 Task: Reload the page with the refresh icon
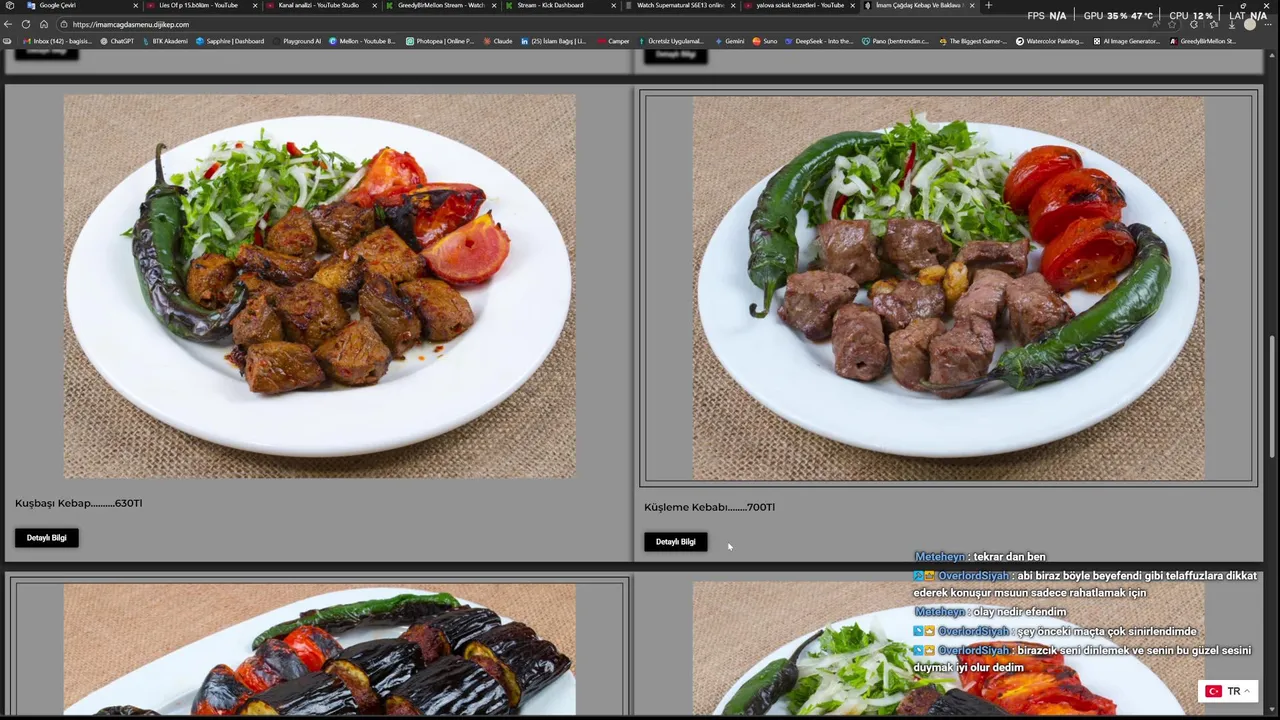click(x=26, y=24)
